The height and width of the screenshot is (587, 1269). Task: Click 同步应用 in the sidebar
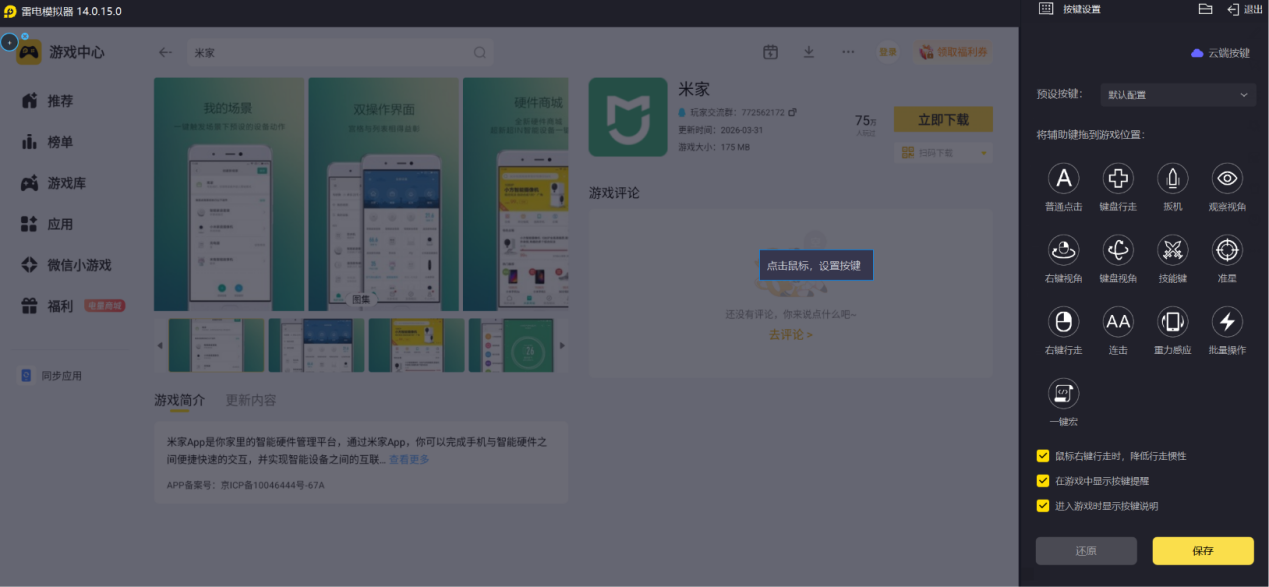tap(52, 376)
